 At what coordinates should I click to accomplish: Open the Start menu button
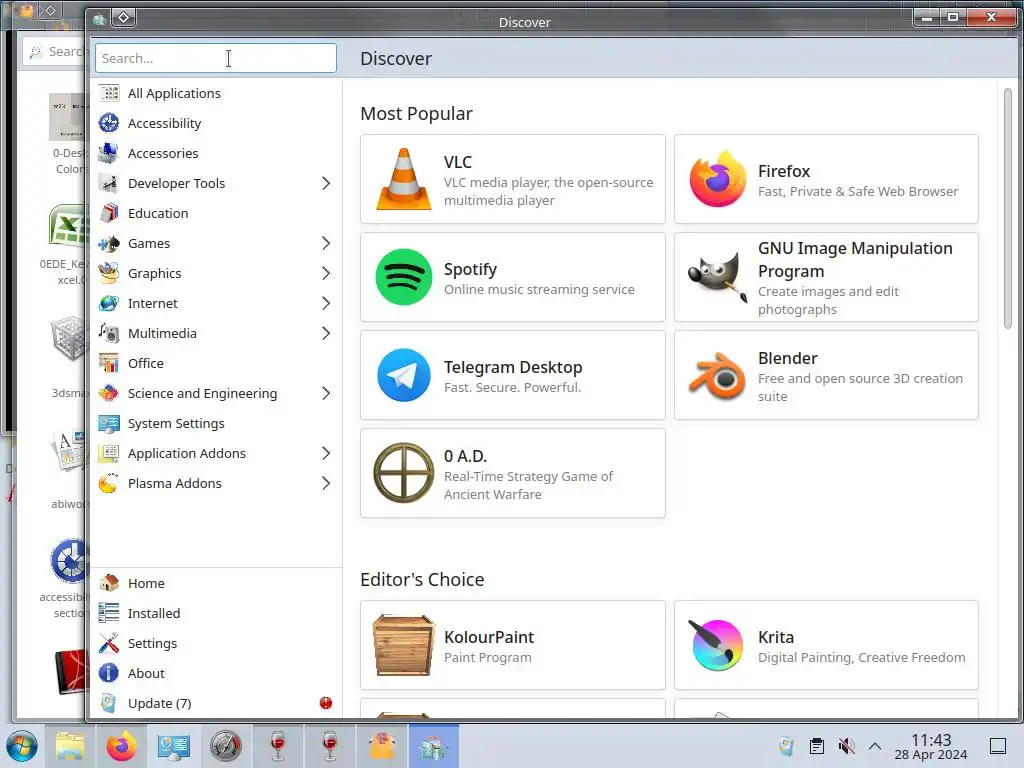(22, 746)
